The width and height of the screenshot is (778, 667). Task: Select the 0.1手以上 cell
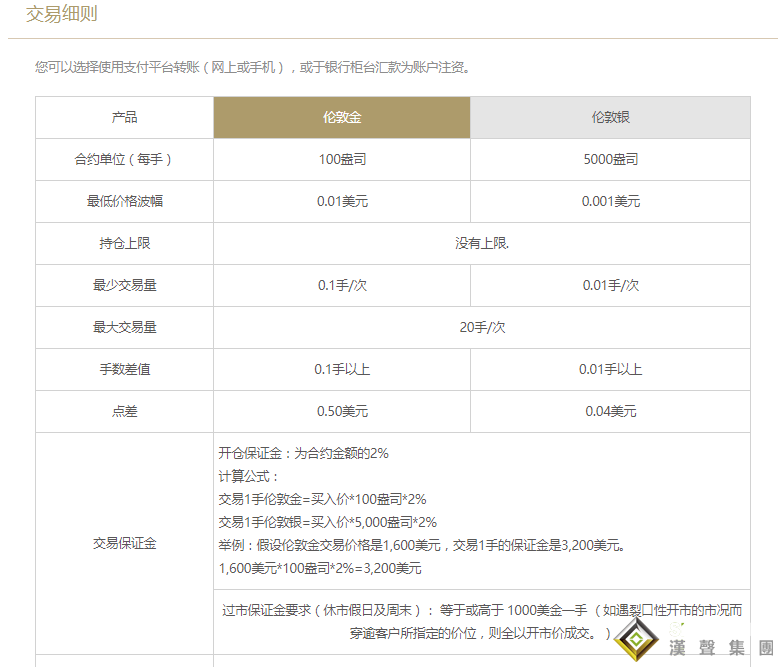coord(342,369)
